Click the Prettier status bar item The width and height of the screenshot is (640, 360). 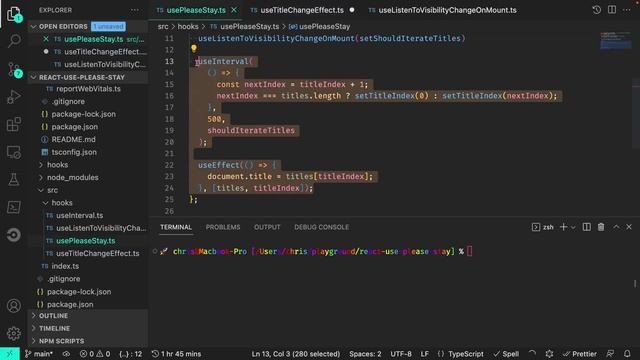(579, 353)
